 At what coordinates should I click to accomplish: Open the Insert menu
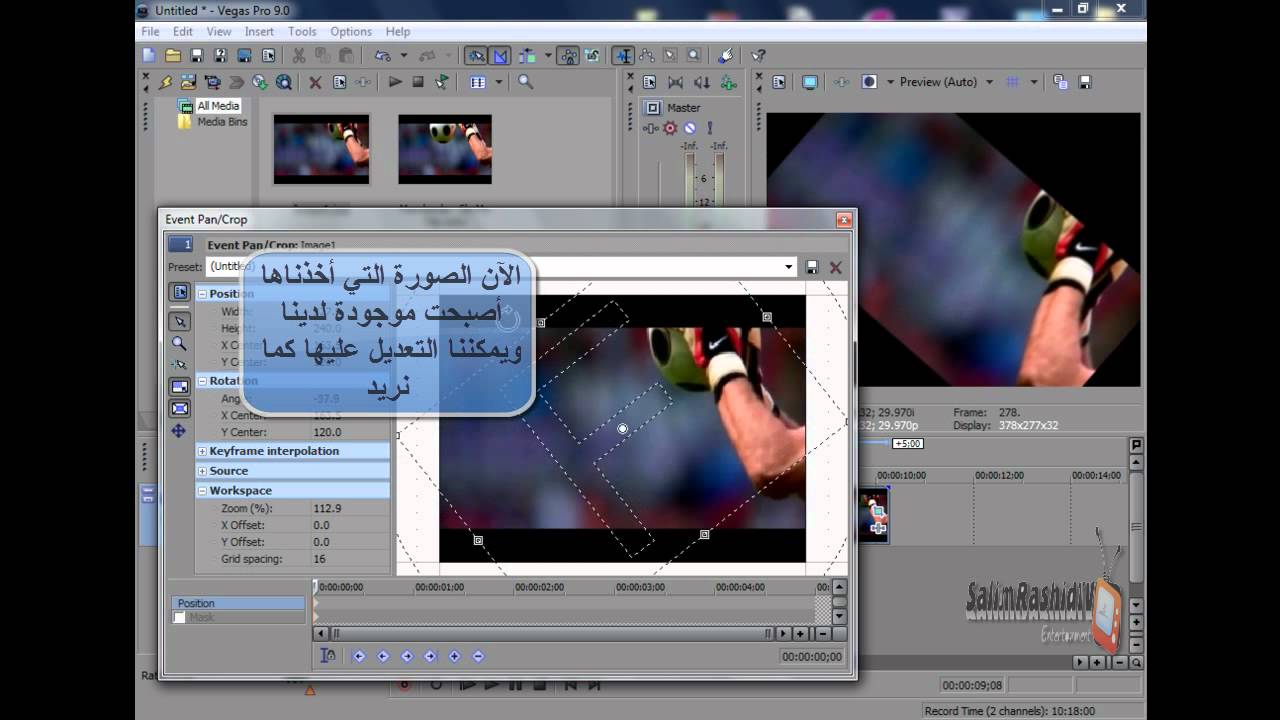pyautogui.click(x=259, y=31)
